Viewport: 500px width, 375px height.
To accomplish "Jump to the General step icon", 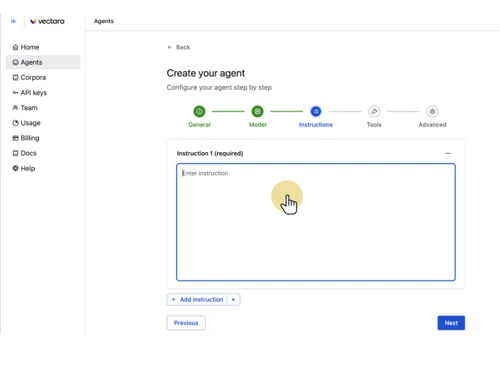I will tap(199, 111).
